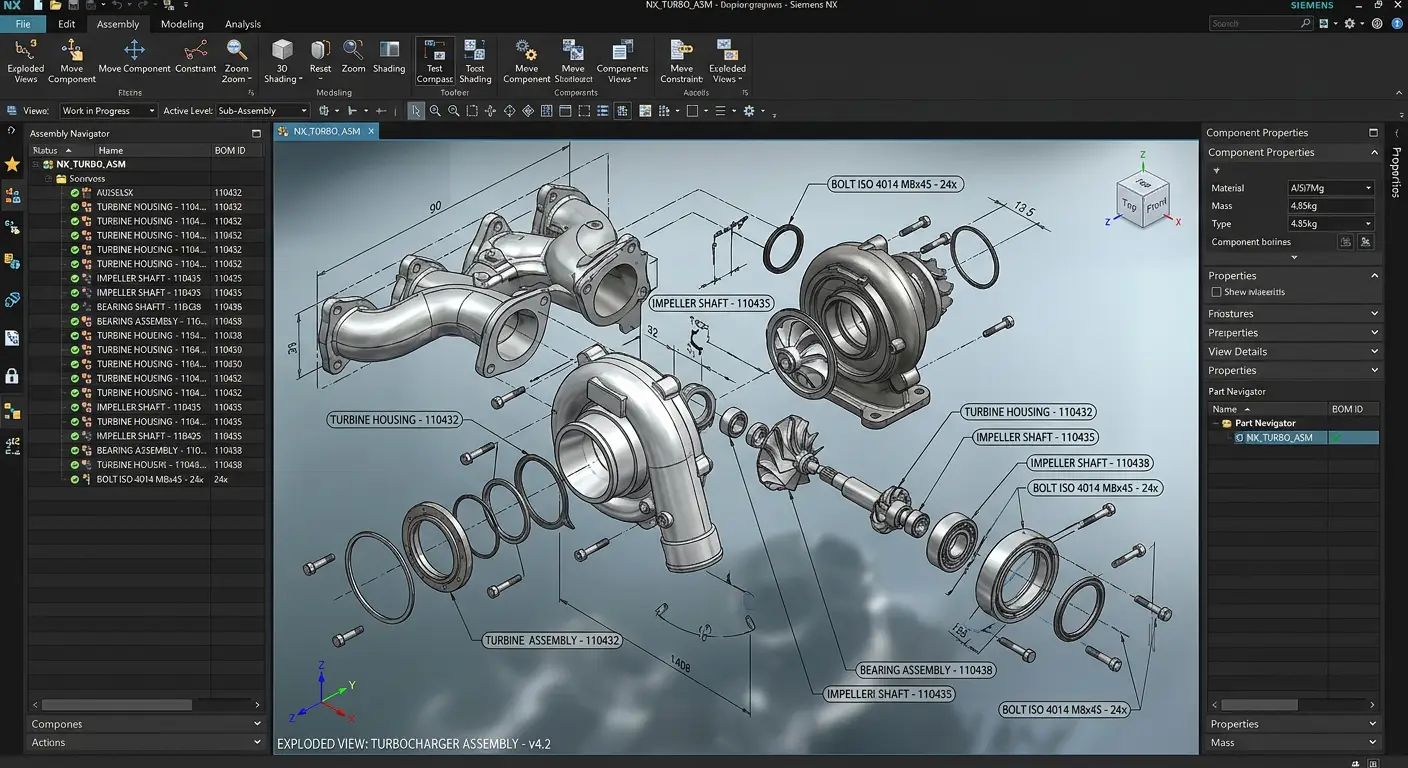
Task: Click the padlock icon in the left sidebar
Action: click(x=12, y=376)
